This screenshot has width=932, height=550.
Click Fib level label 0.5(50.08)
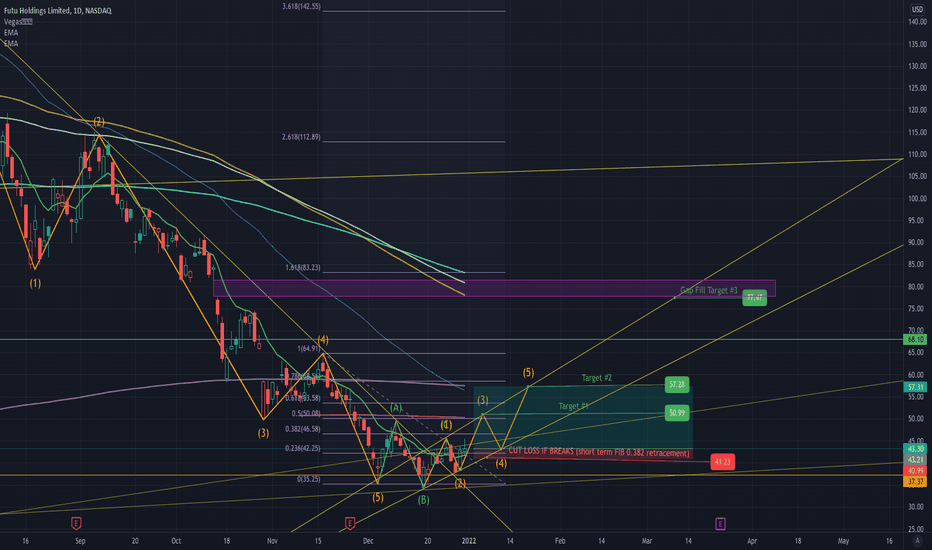click(x=306, y=414)
